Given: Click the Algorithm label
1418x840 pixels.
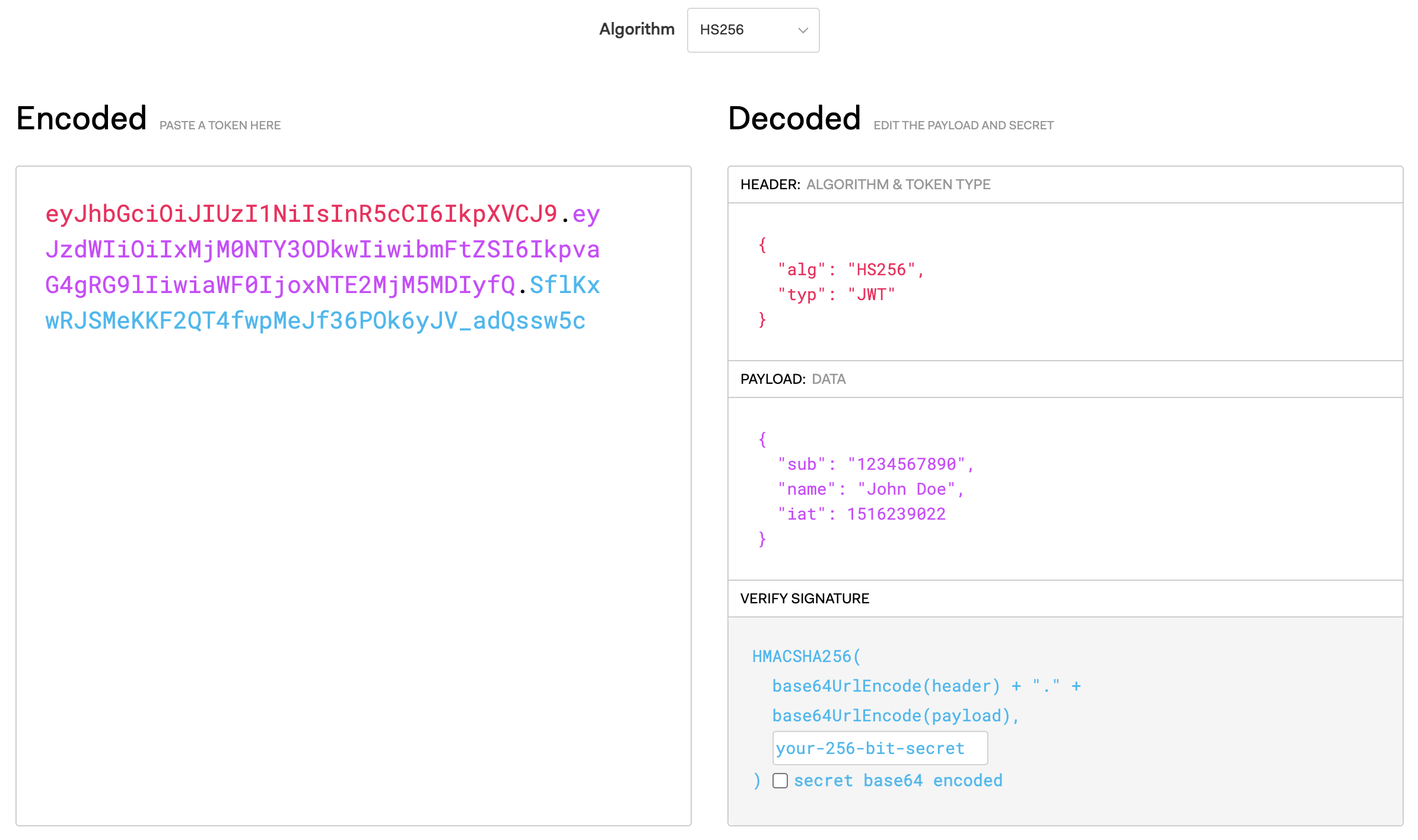Looking at the screenshot, I should tap(637, 29).
